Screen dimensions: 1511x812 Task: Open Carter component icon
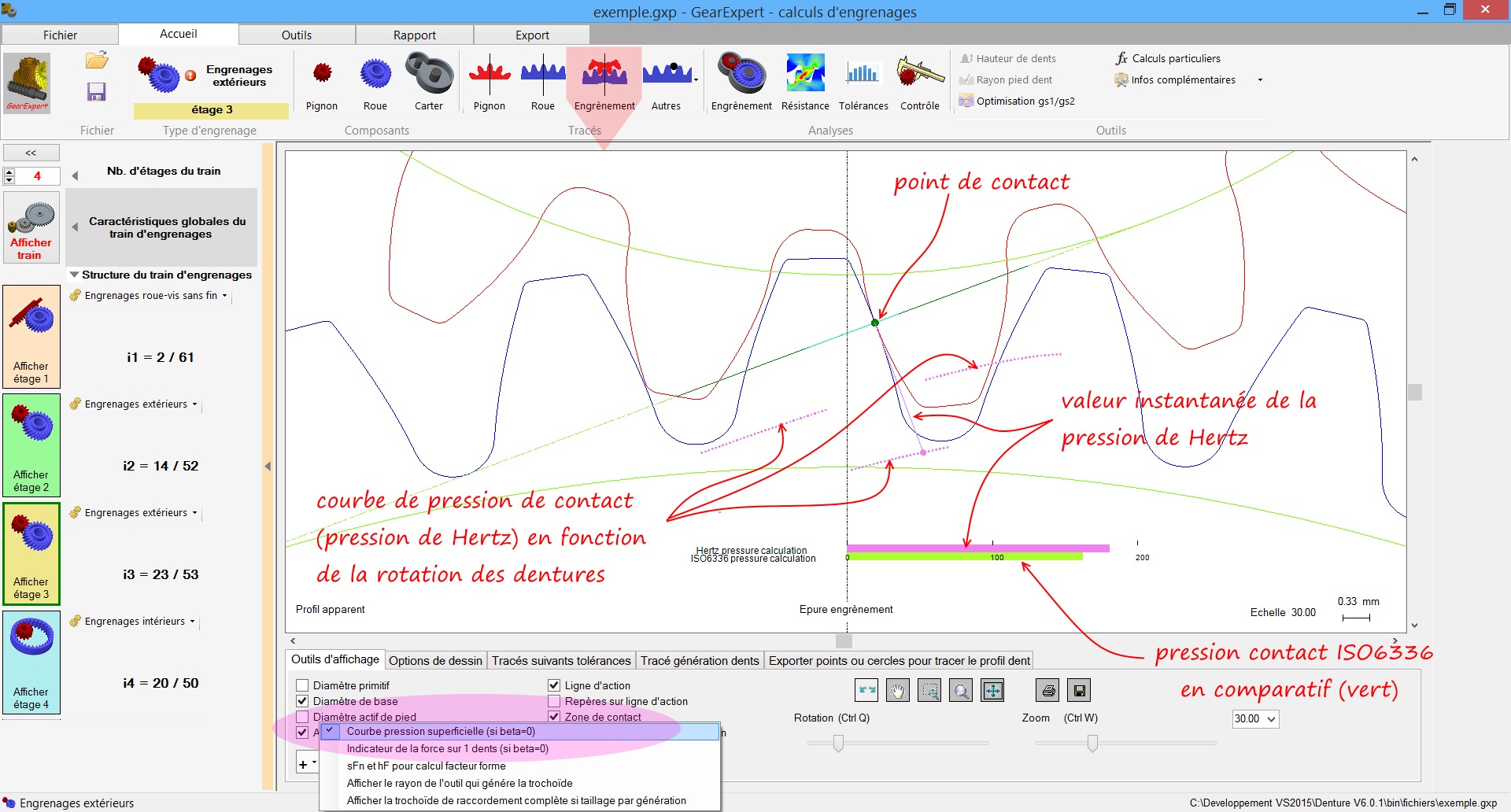pyautogui.click(x=429, y=73)
